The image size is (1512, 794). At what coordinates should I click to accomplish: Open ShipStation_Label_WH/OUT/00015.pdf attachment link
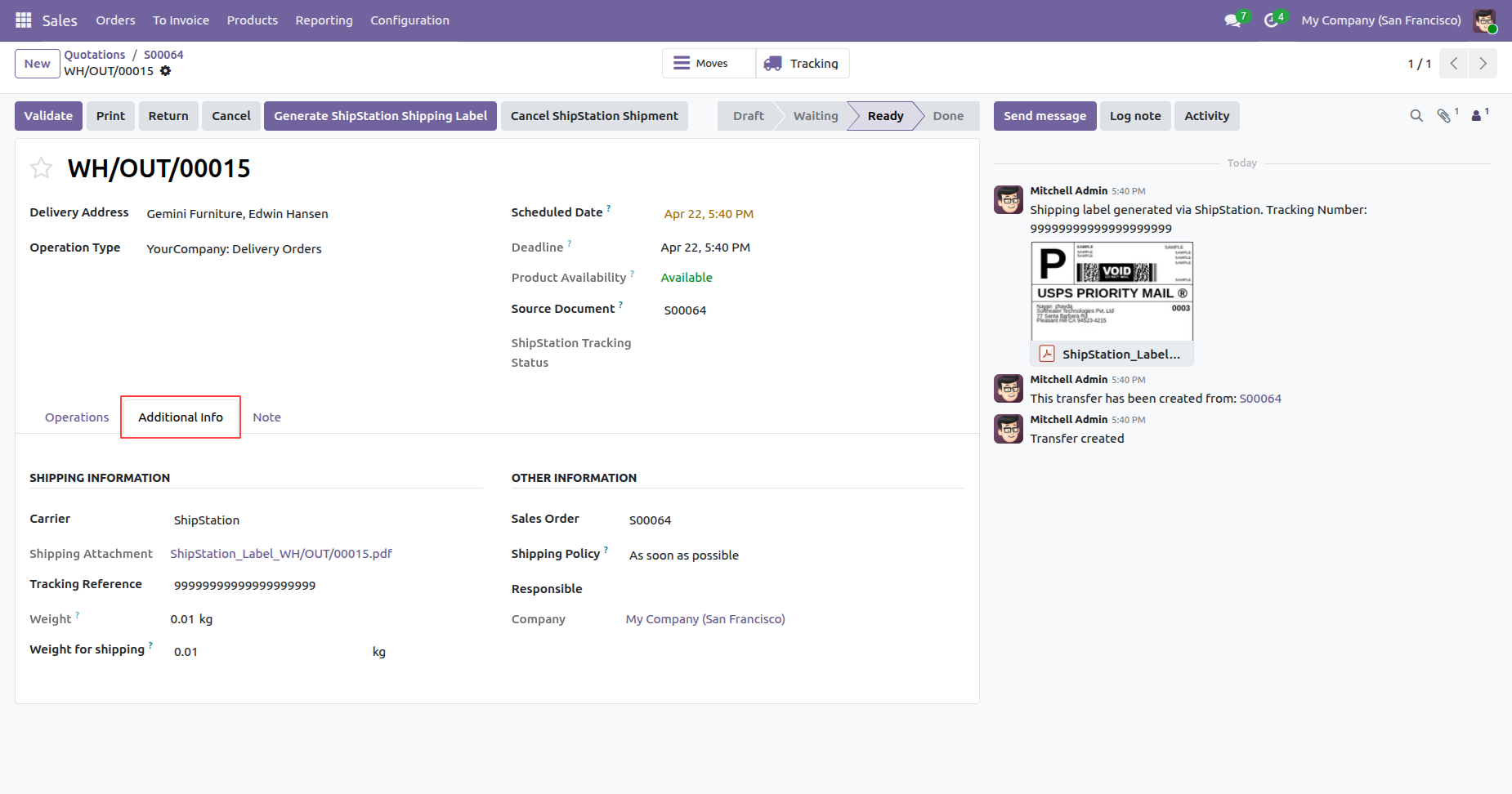click(x=281, y=554)
